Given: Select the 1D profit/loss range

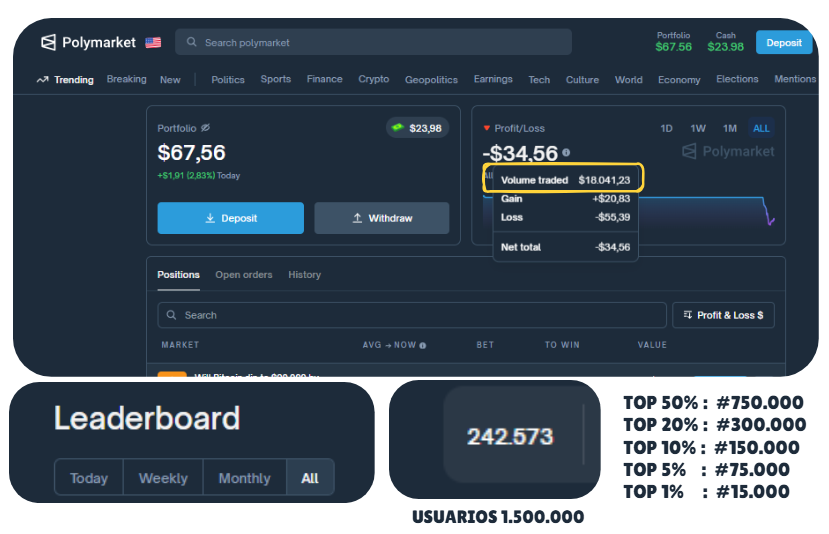Looking at the screenshot, I should (666, 128).
